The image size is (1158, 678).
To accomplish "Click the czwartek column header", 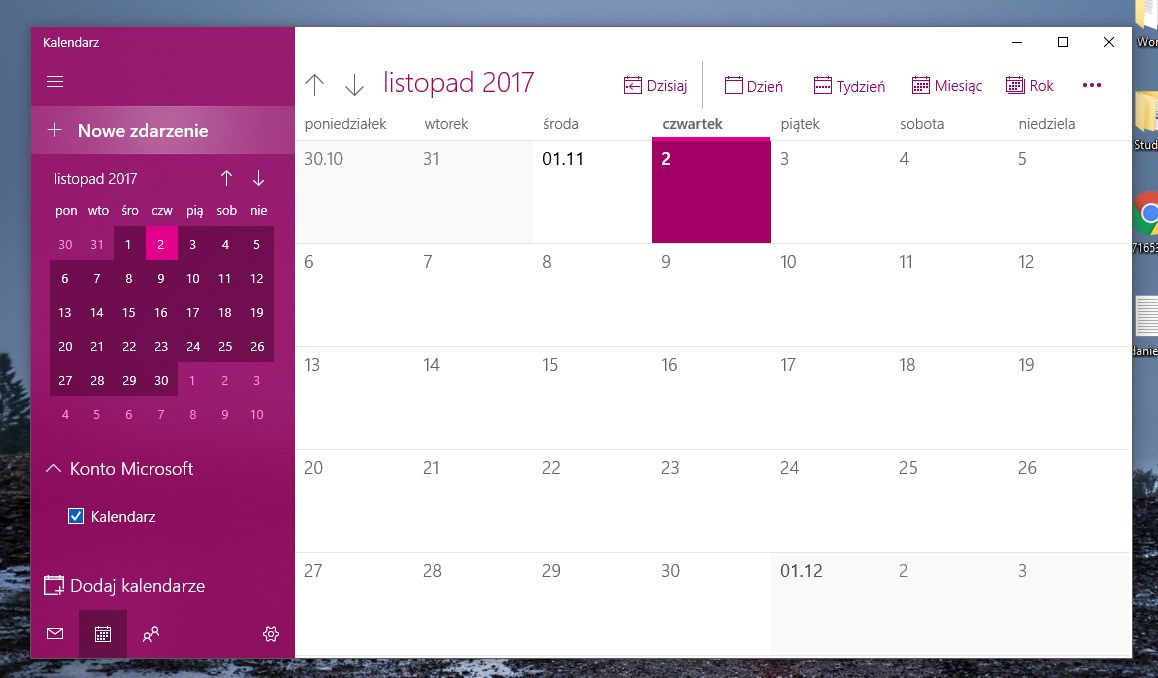I will point(692,124).
